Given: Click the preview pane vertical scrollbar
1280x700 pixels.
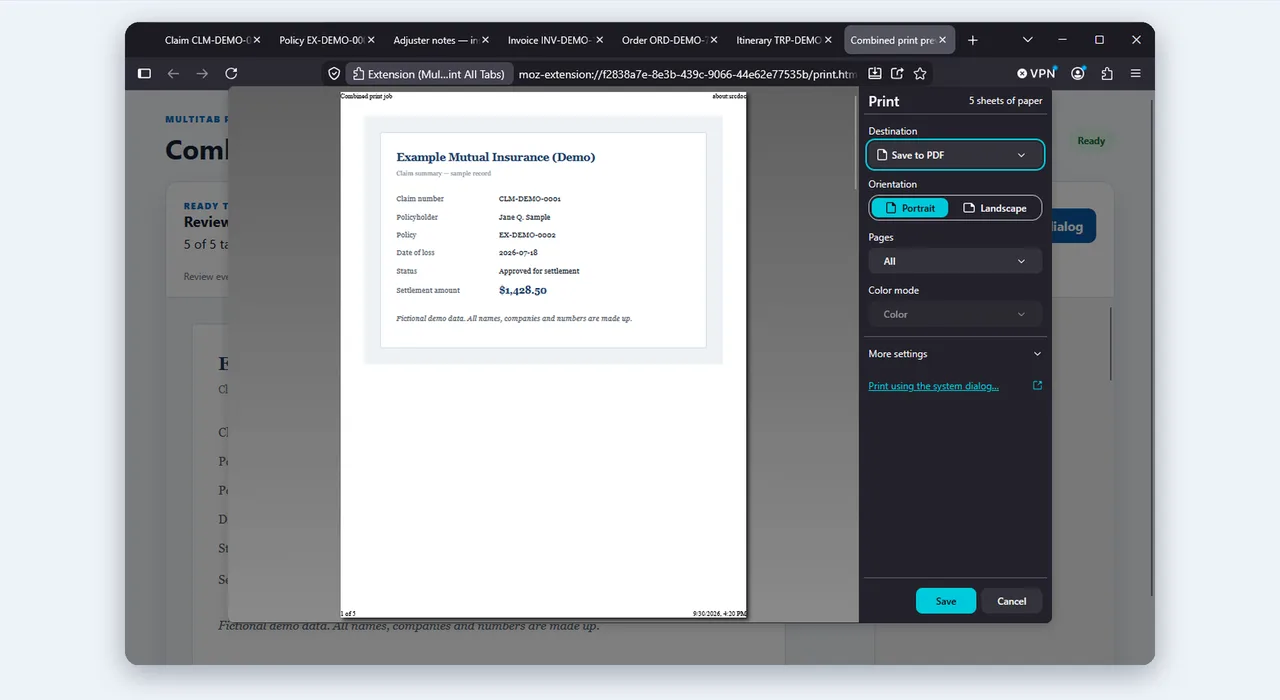Looking at the screenshot, I should pyautogui.click(x=855, y=140).
